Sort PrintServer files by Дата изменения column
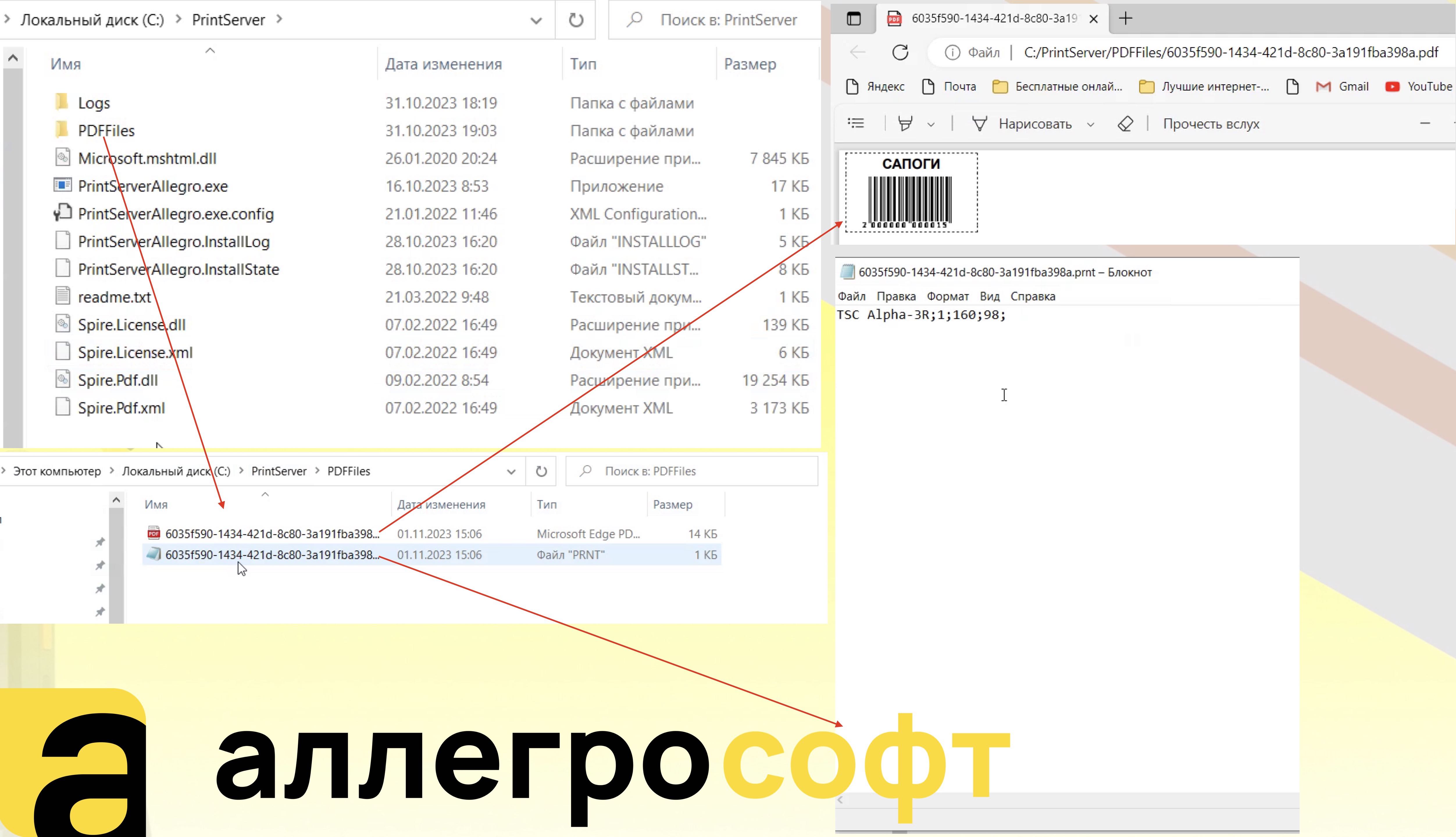 pyautogui.click(x=443, y=65)
